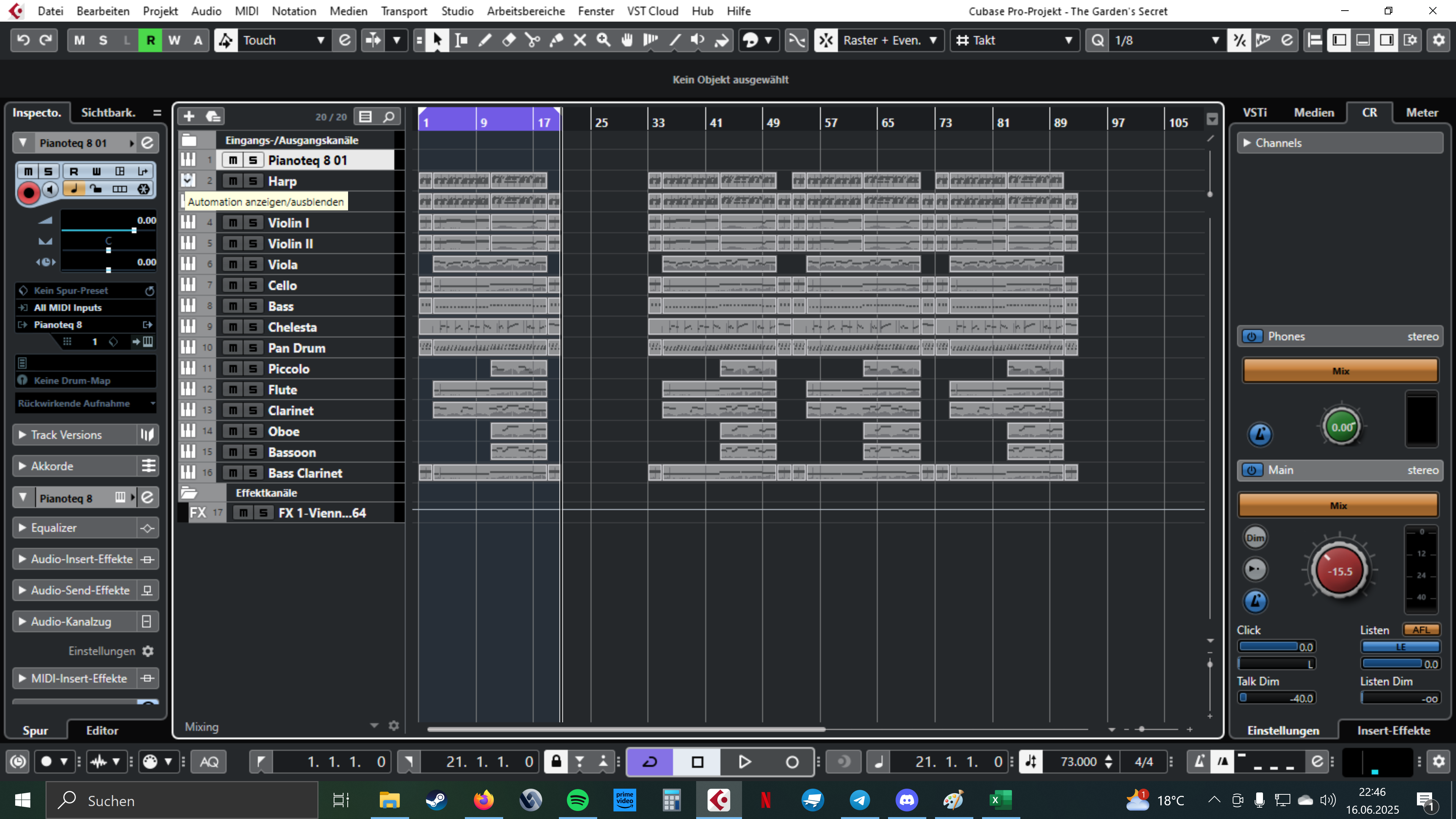The image size is (1456, 819).
Task: Open the Datei menu
Action: tap(50, 11)
